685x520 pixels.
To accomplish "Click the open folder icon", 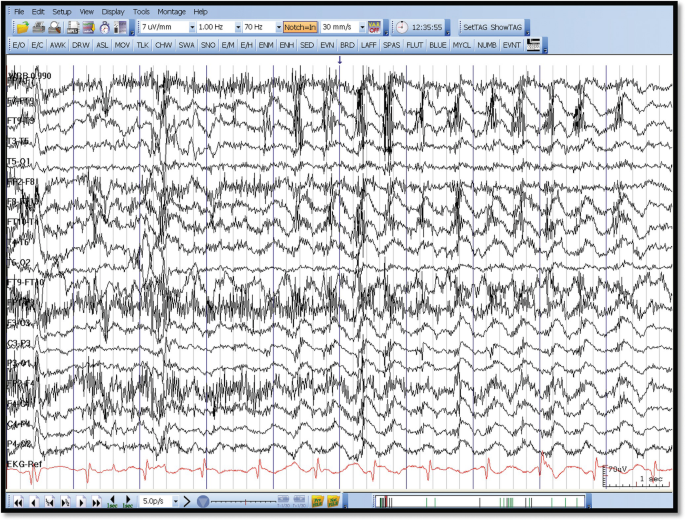I will (21, 27).
